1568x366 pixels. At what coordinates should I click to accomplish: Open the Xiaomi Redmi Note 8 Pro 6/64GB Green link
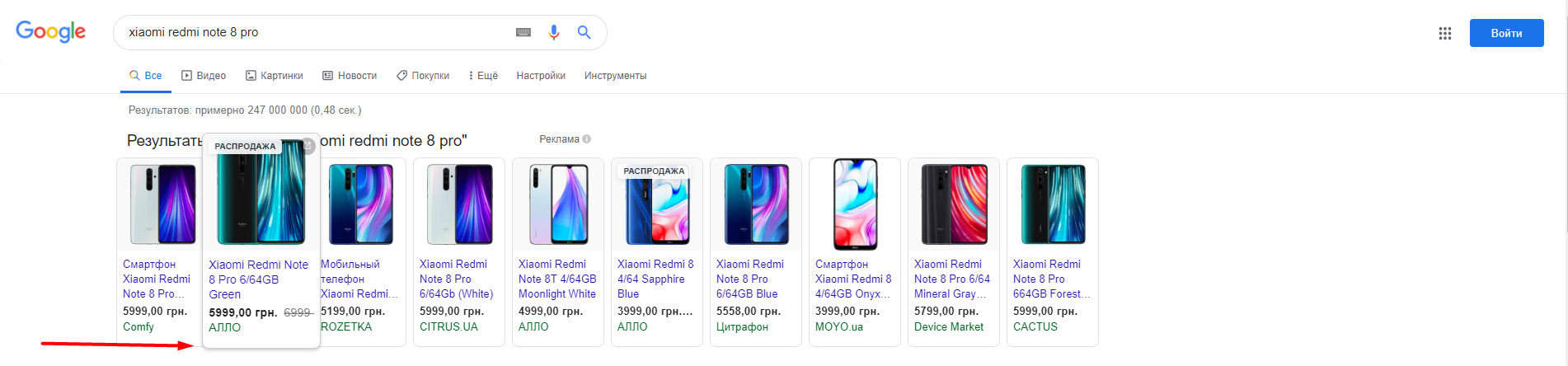pos(258,279)
